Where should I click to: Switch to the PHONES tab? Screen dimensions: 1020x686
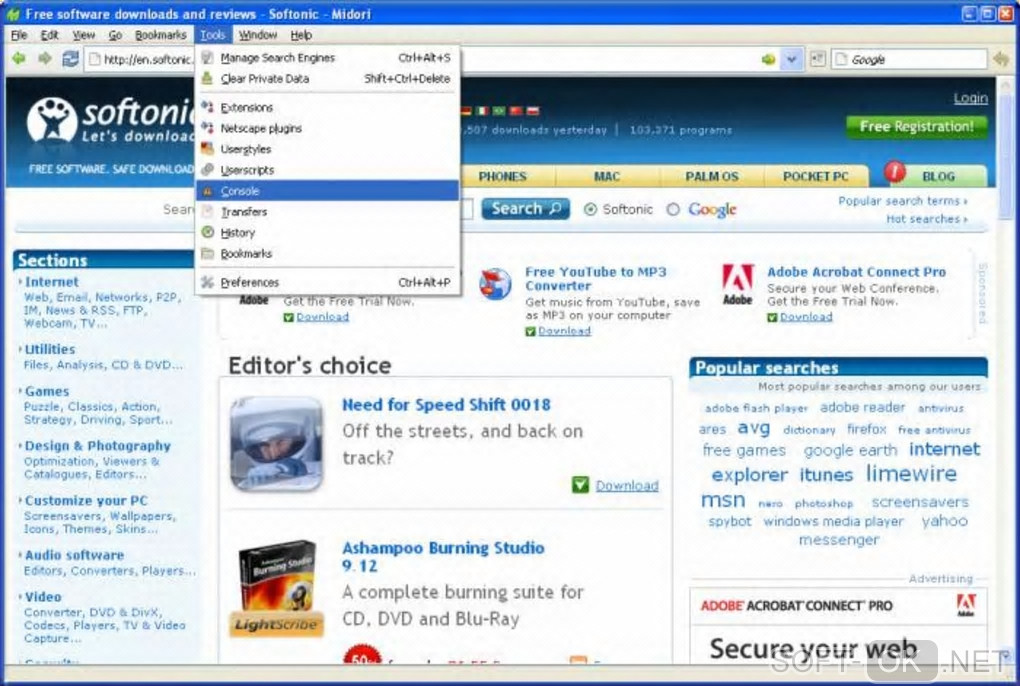pos(503,176)
